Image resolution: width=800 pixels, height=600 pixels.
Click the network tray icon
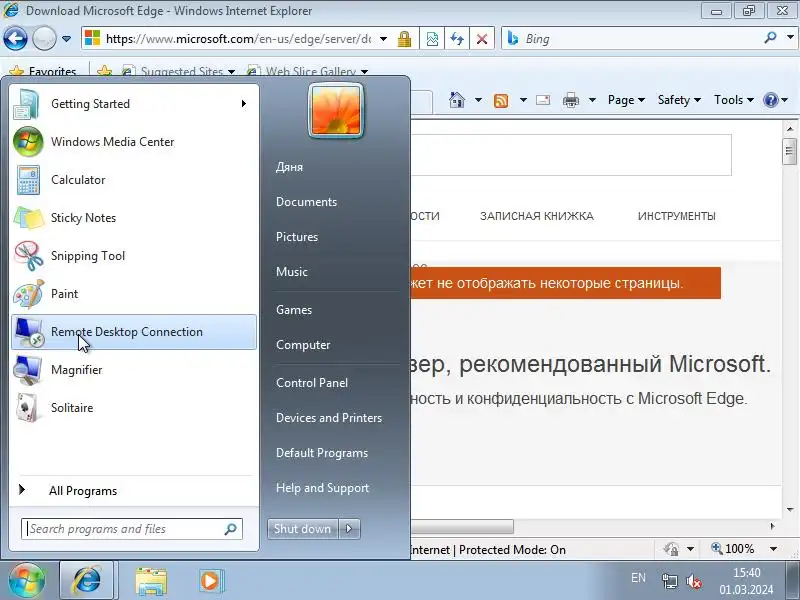pos(669,581)
